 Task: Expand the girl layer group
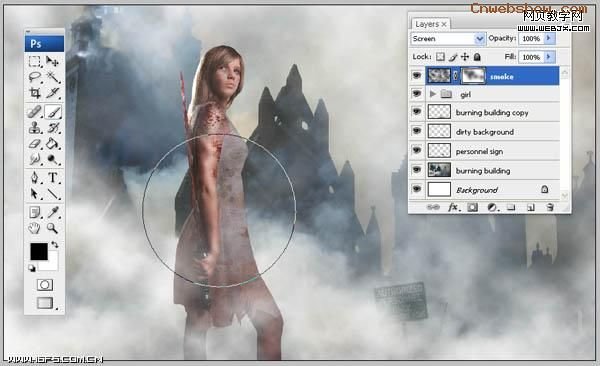click(x=433, y=94)
